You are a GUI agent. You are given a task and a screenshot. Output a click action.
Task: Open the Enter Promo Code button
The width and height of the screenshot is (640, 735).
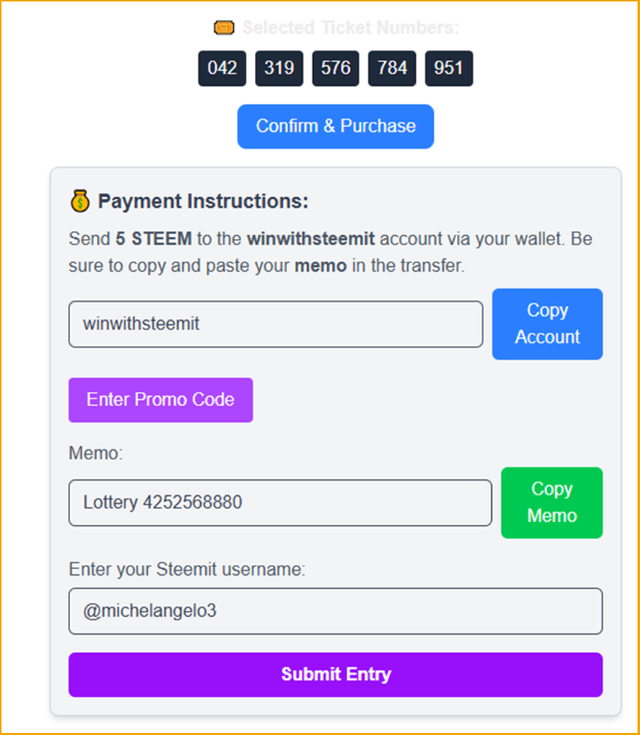[161, 400]
